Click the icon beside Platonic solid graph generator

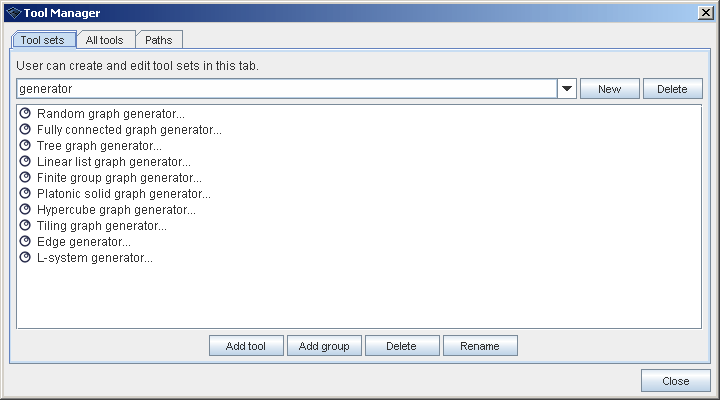click(x=26, y=194)
